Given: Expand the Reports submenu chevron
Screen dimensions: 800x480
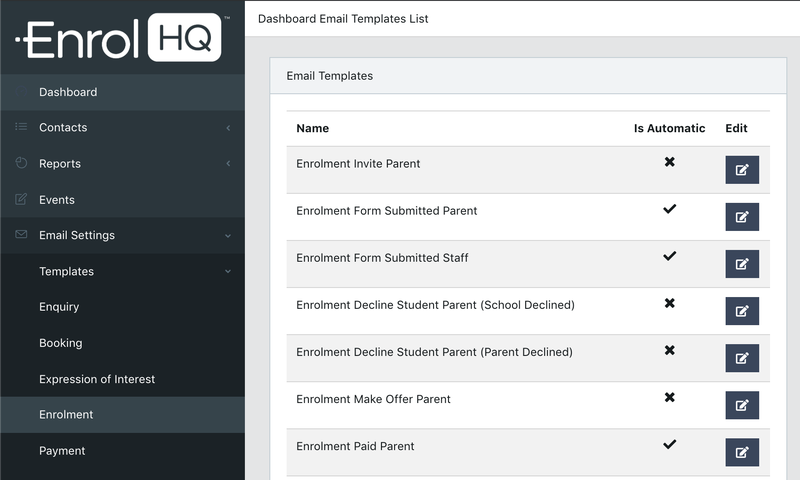Looking at the screenshot, I should 228,164.
